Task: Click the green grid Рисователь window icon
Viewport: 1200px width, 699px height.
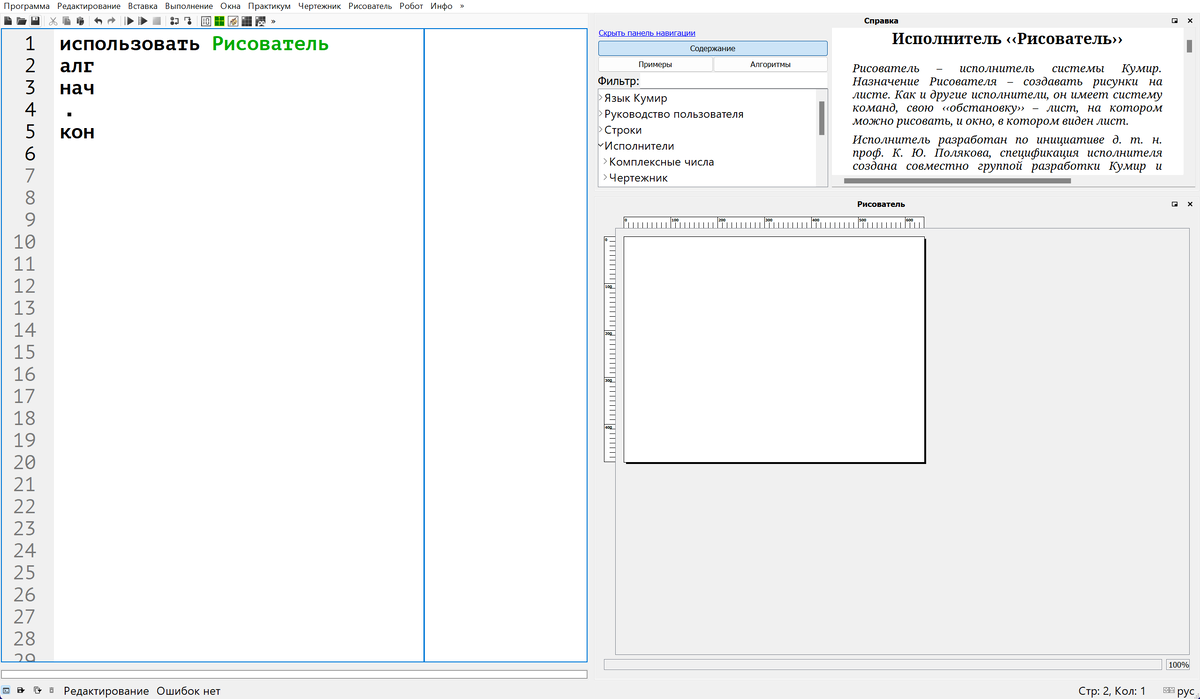Action: point(219,21)
